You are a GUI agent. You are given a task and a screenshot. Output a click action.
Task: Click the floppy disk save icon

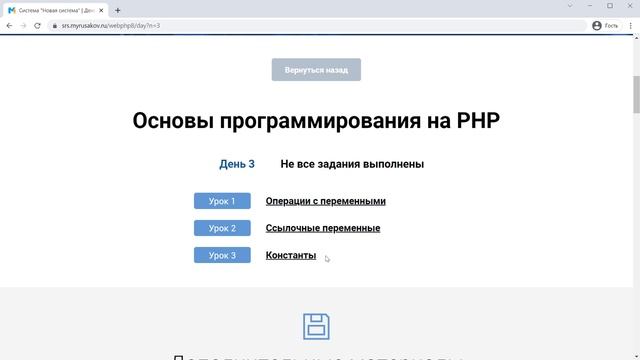pos(316,327)
